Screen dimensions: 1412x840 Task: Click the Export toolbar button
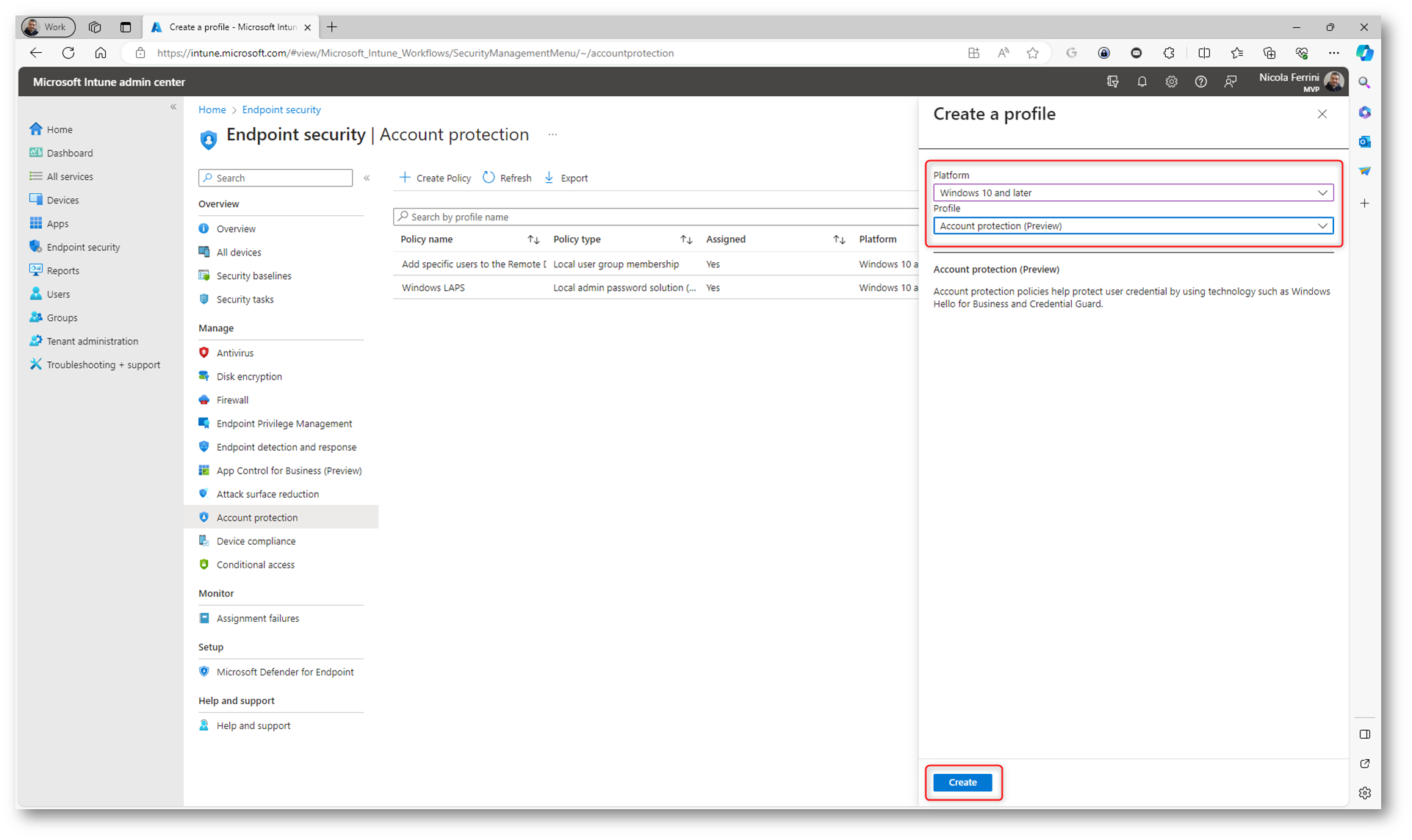[566, 178]
